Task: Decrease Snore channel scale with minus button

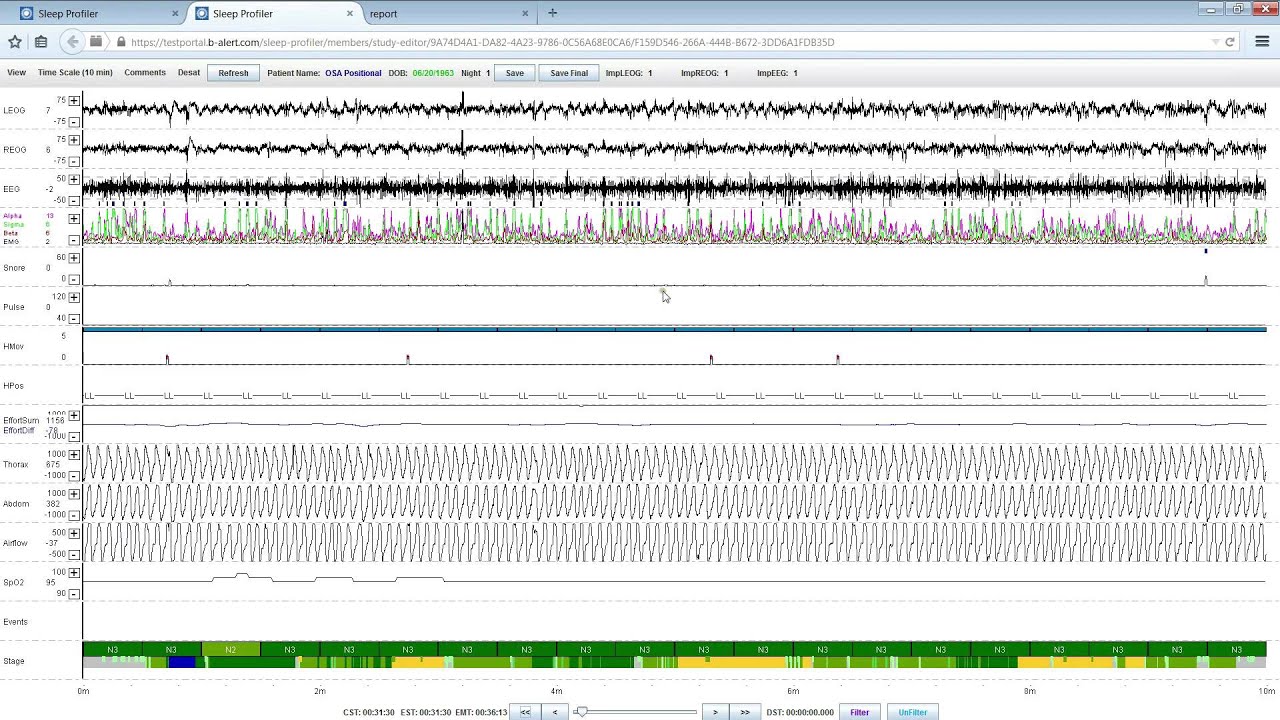Action: 74,279
